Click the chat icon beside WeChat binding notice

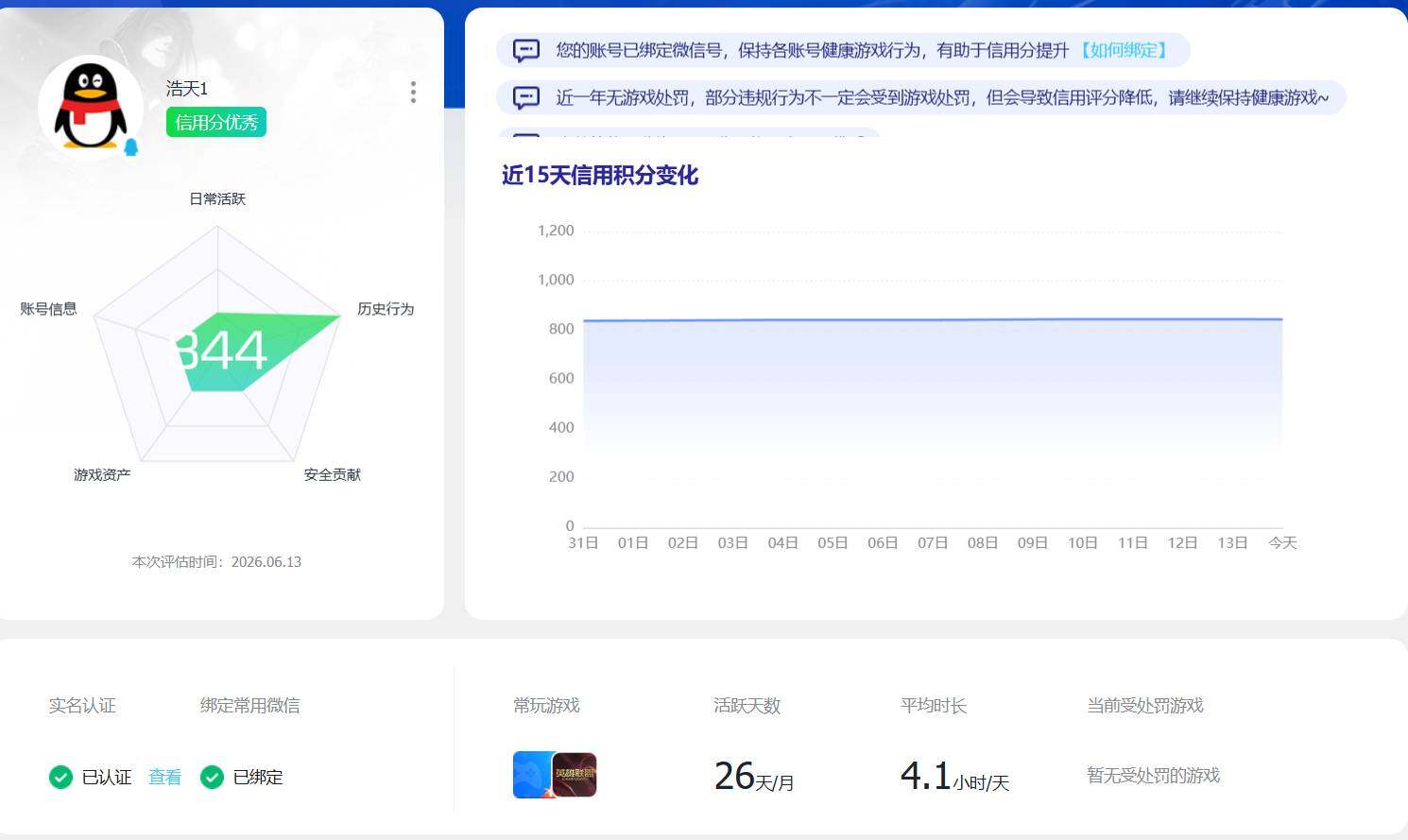click(x=525, y=50)
